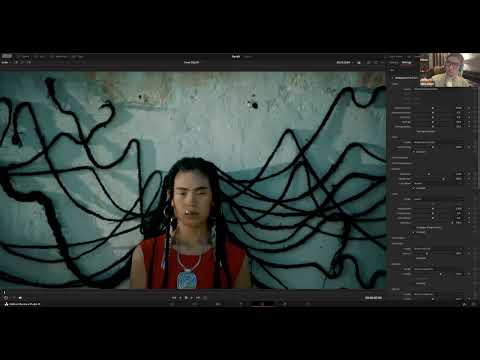The width and height of the screenshot is (480, 360).
Task: Click the viewer timecode field
Action: 373,298
